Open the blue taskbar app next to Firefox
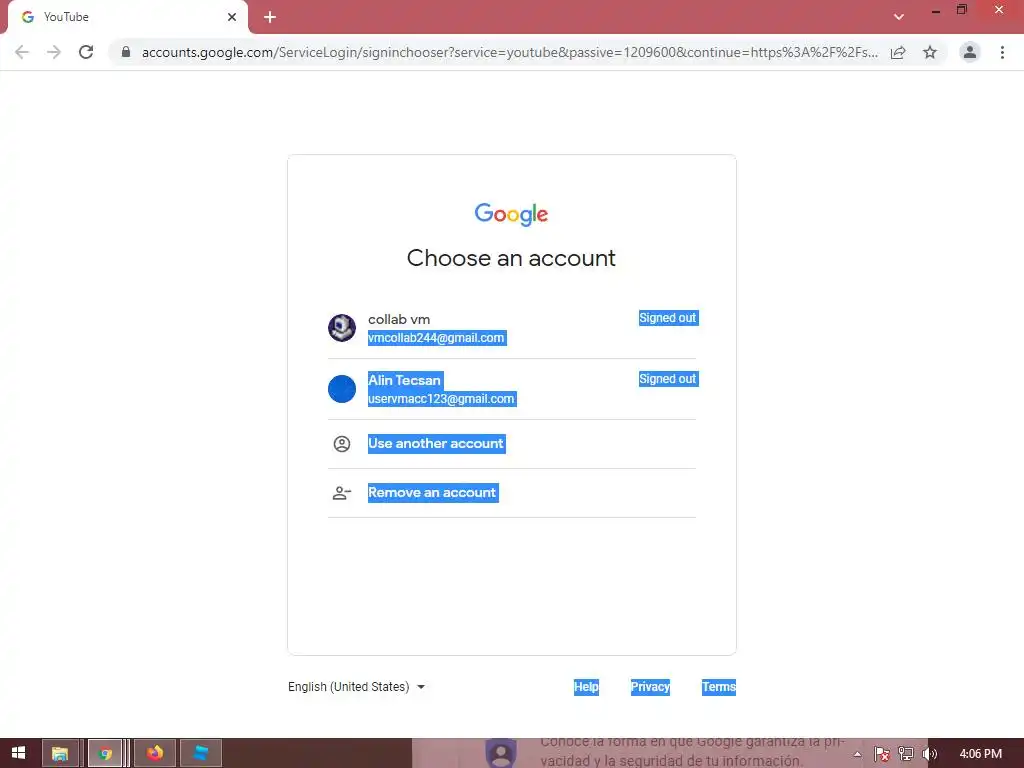Viewport: 1024px width, 768px height. pos(200,753)
